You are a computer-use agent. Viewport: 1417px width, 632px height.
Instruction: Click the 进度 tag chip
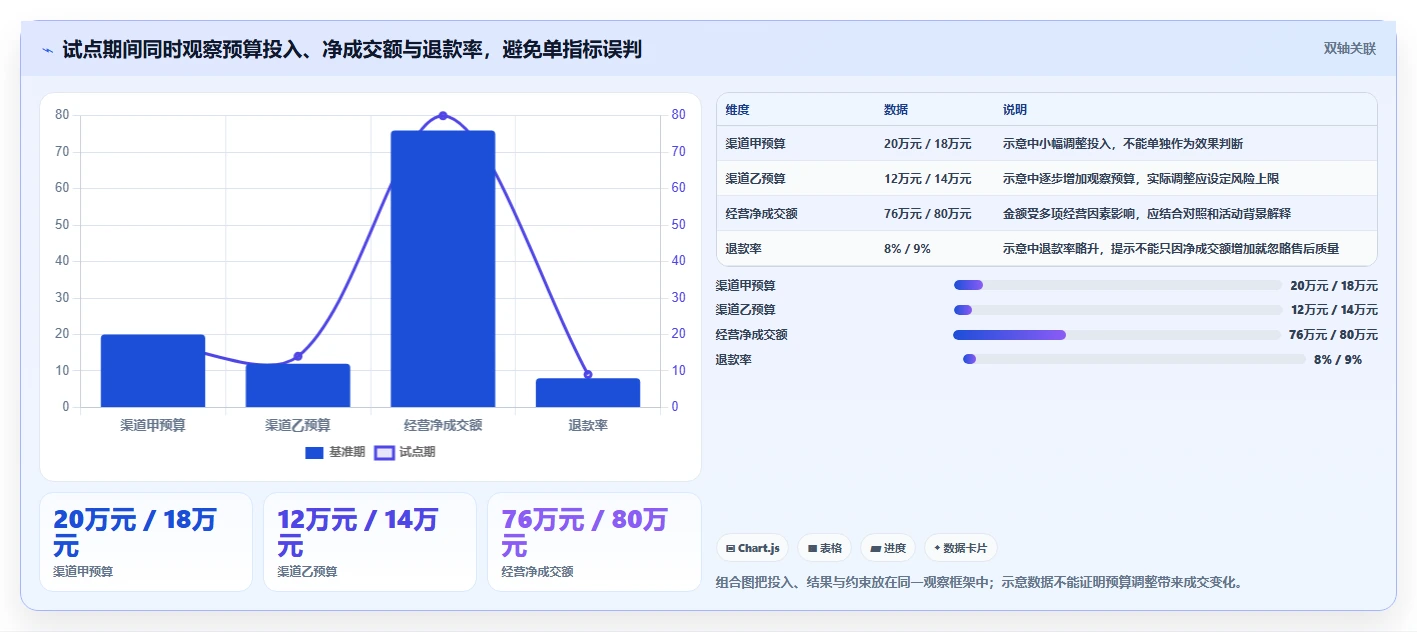point(888,548)
